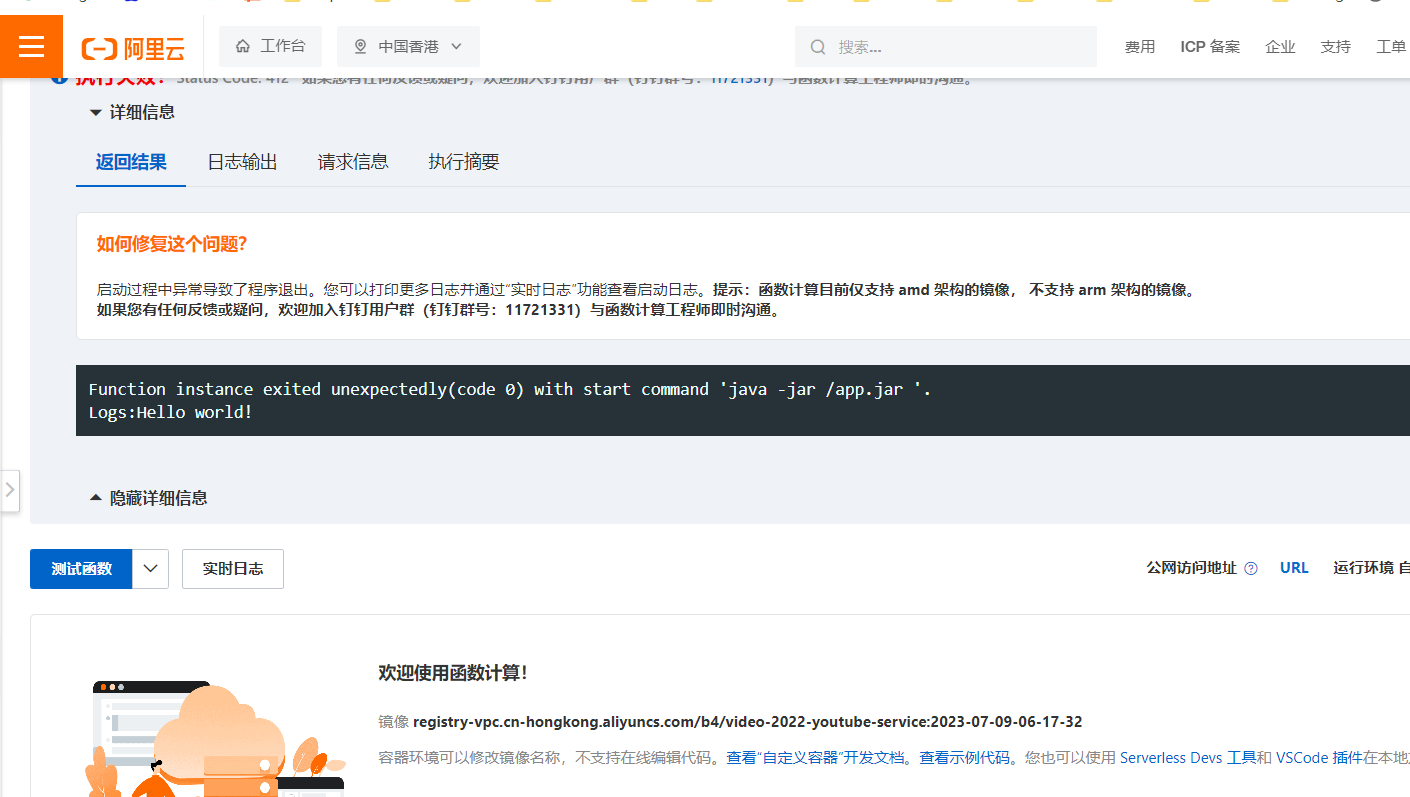Viewport: 1410px width, 797px height.
Task: Open the 费用 menu
Action: pos(1140,47)
